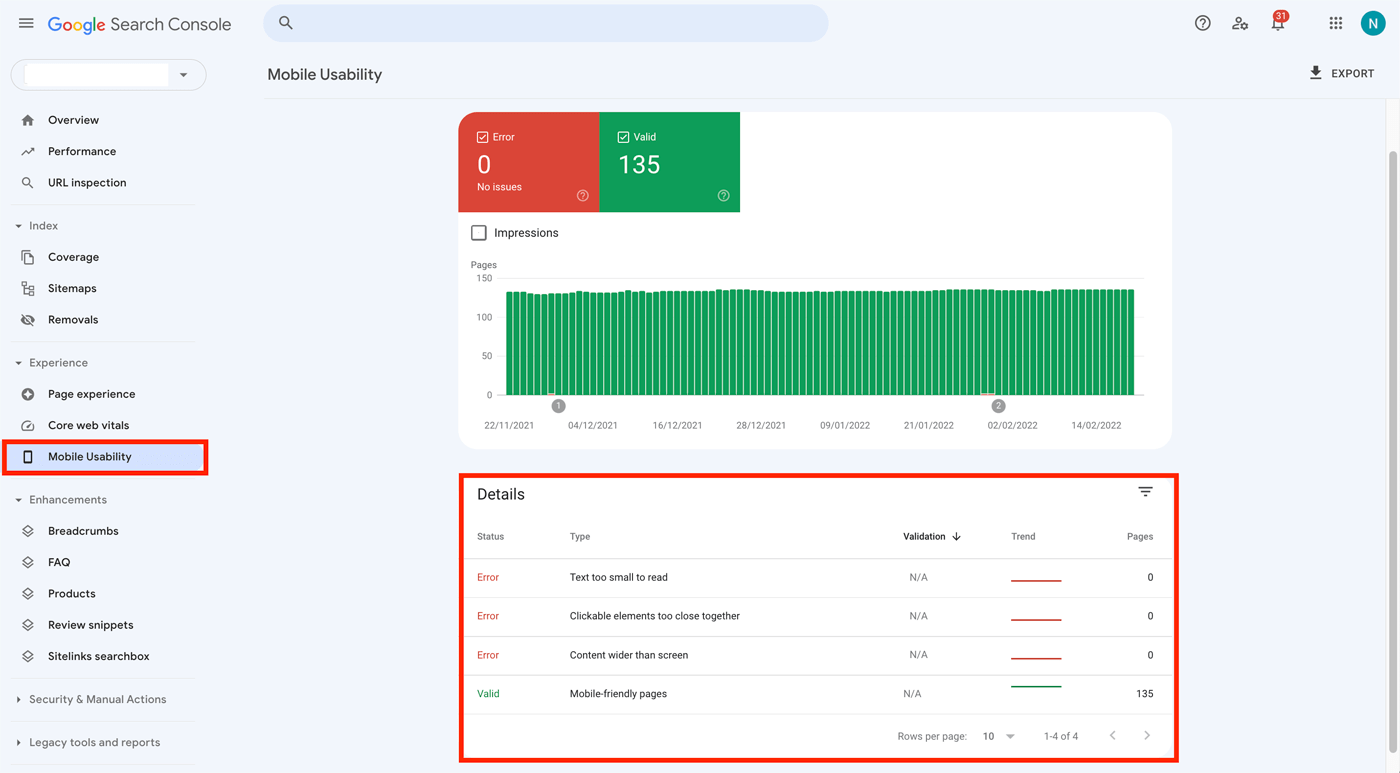The width and height of the screenshot is (1400, 773).
Task: Enable the Impressions checkbox
Action: pos(479,233)
